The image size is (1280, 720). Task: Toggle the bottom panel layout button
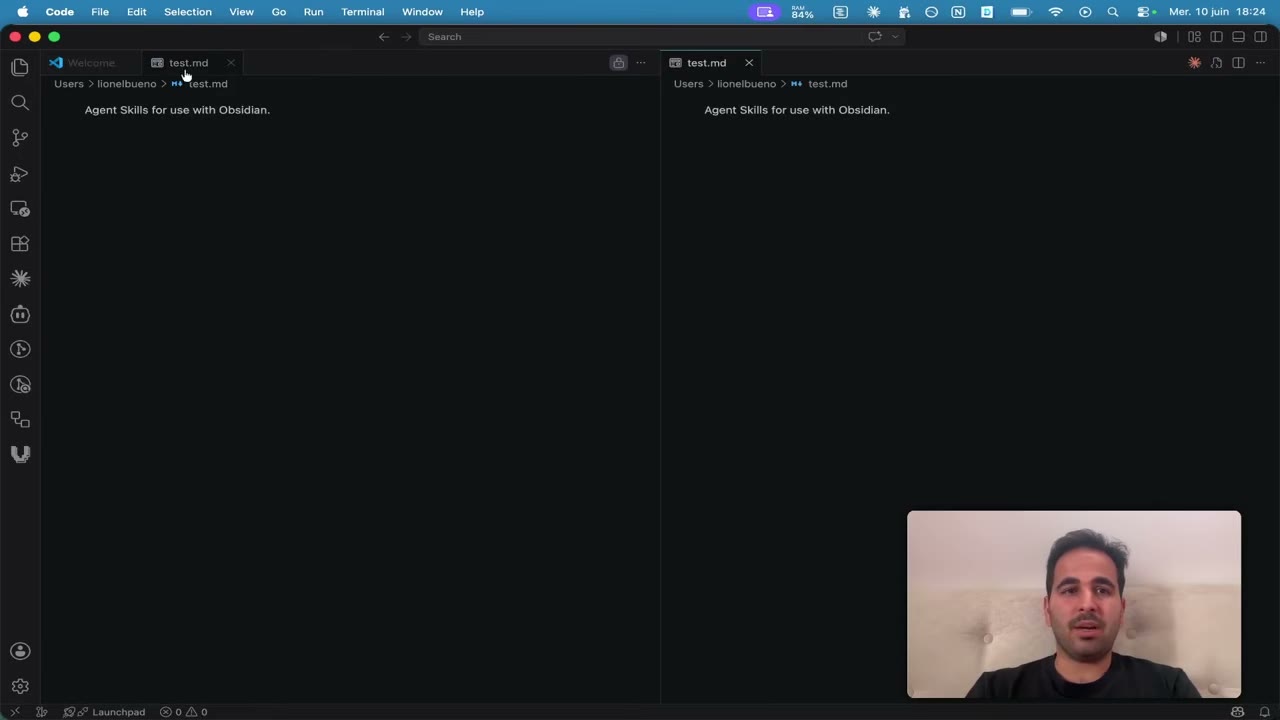[x=1238, y=37]
